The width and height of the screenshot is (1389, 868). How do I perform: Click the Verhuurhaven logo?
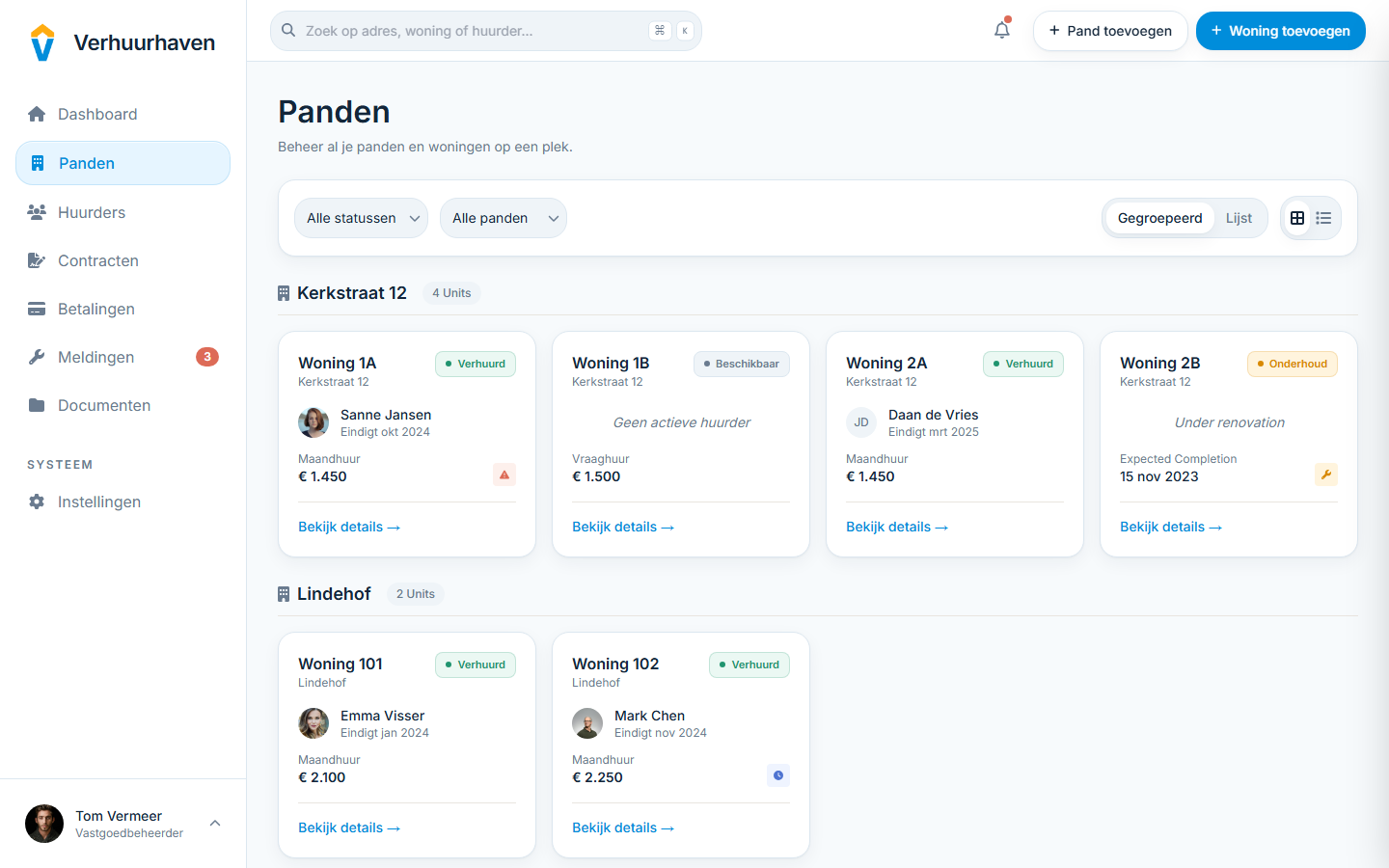coord(42,42)
